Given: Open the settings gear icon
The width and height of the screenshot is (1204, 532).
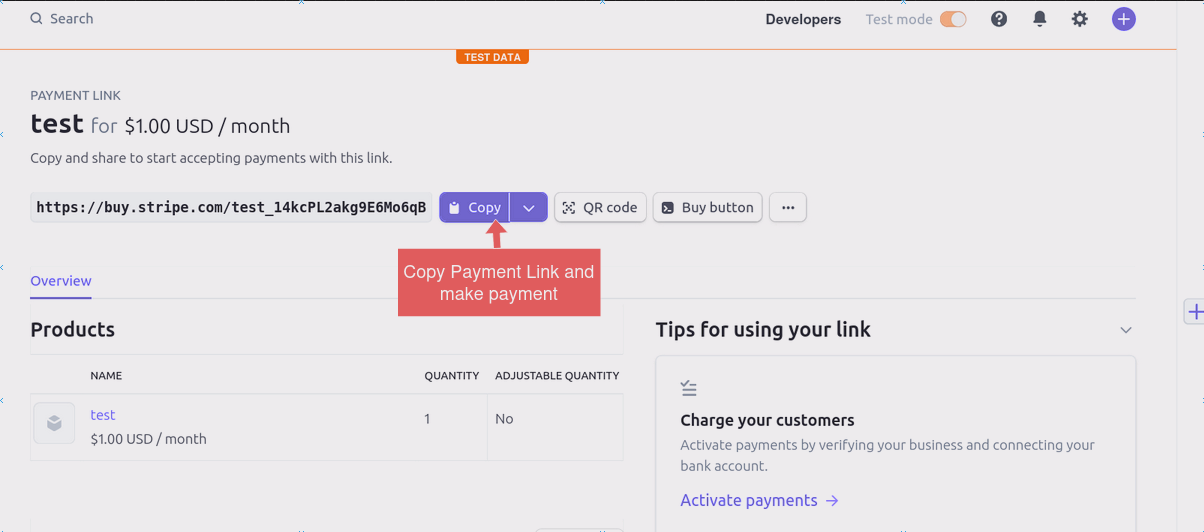Looking at the screenshot, I should [1080, 19].
